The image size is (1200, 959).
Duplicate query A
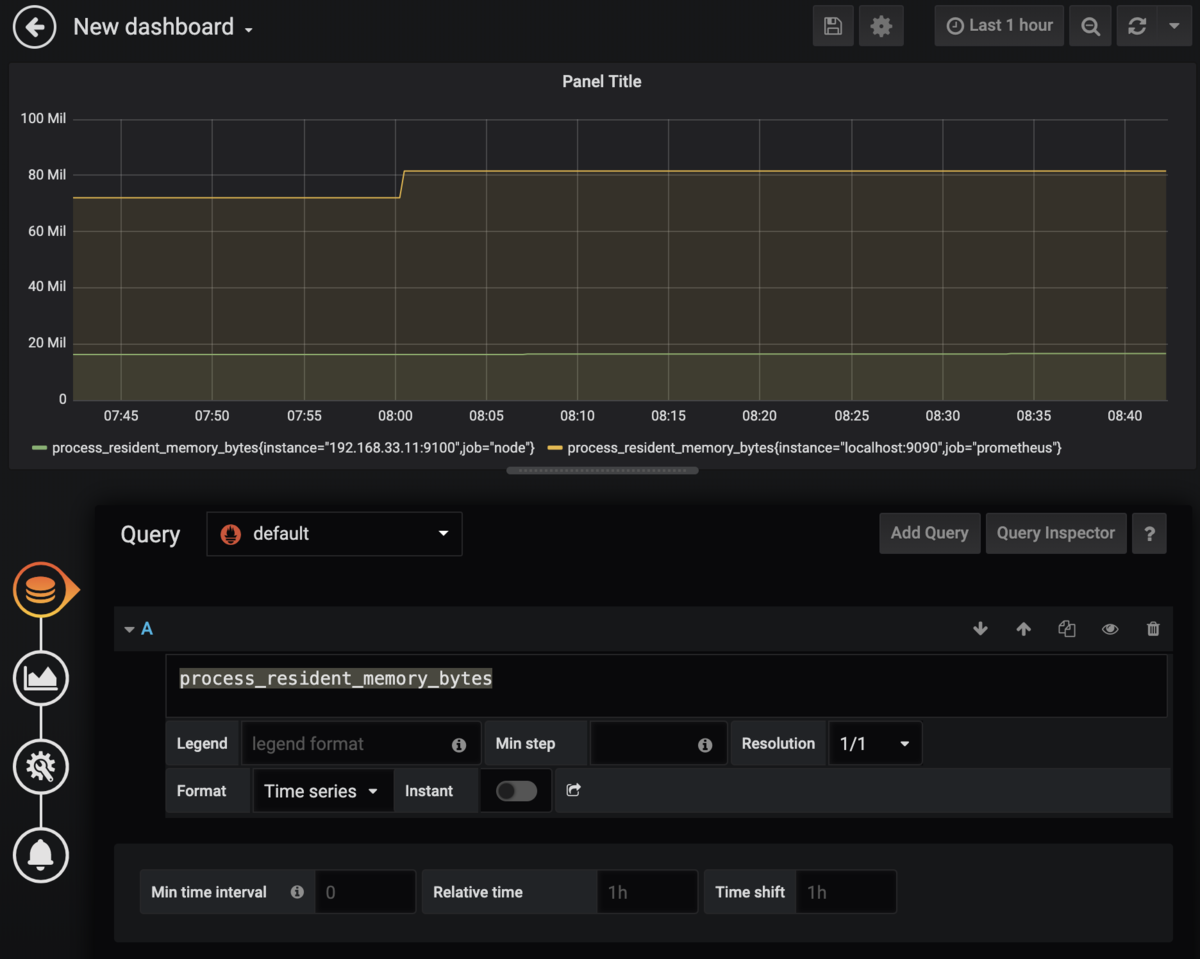tap(1067, 629)
